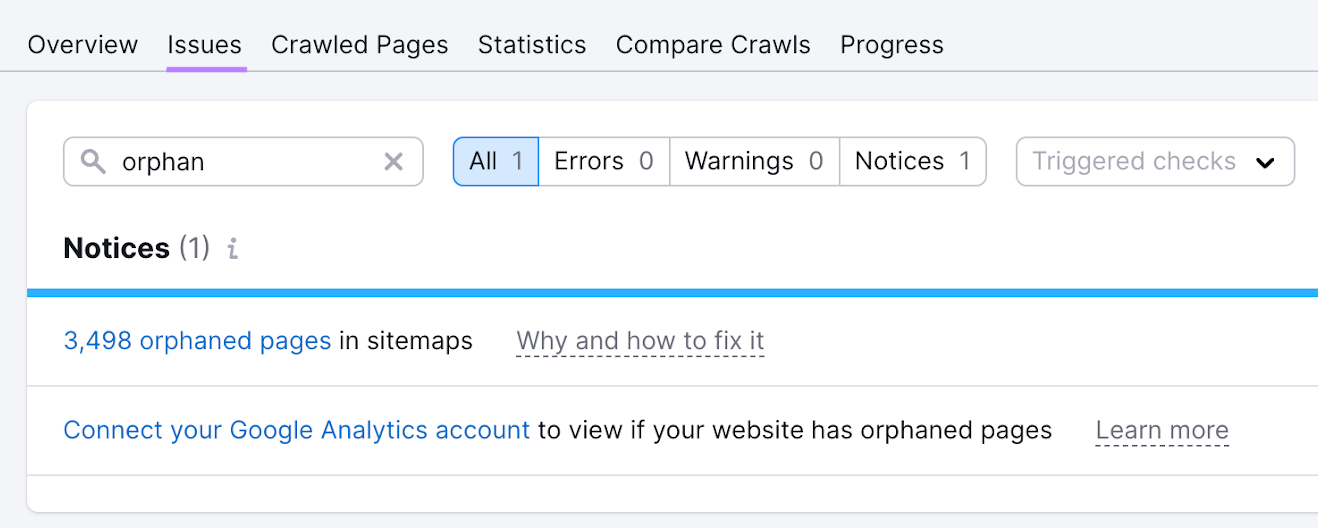The width and height of the screenshot is (1318, 528).
Task: Click the search magnifier icon
Action: point(93,162)
